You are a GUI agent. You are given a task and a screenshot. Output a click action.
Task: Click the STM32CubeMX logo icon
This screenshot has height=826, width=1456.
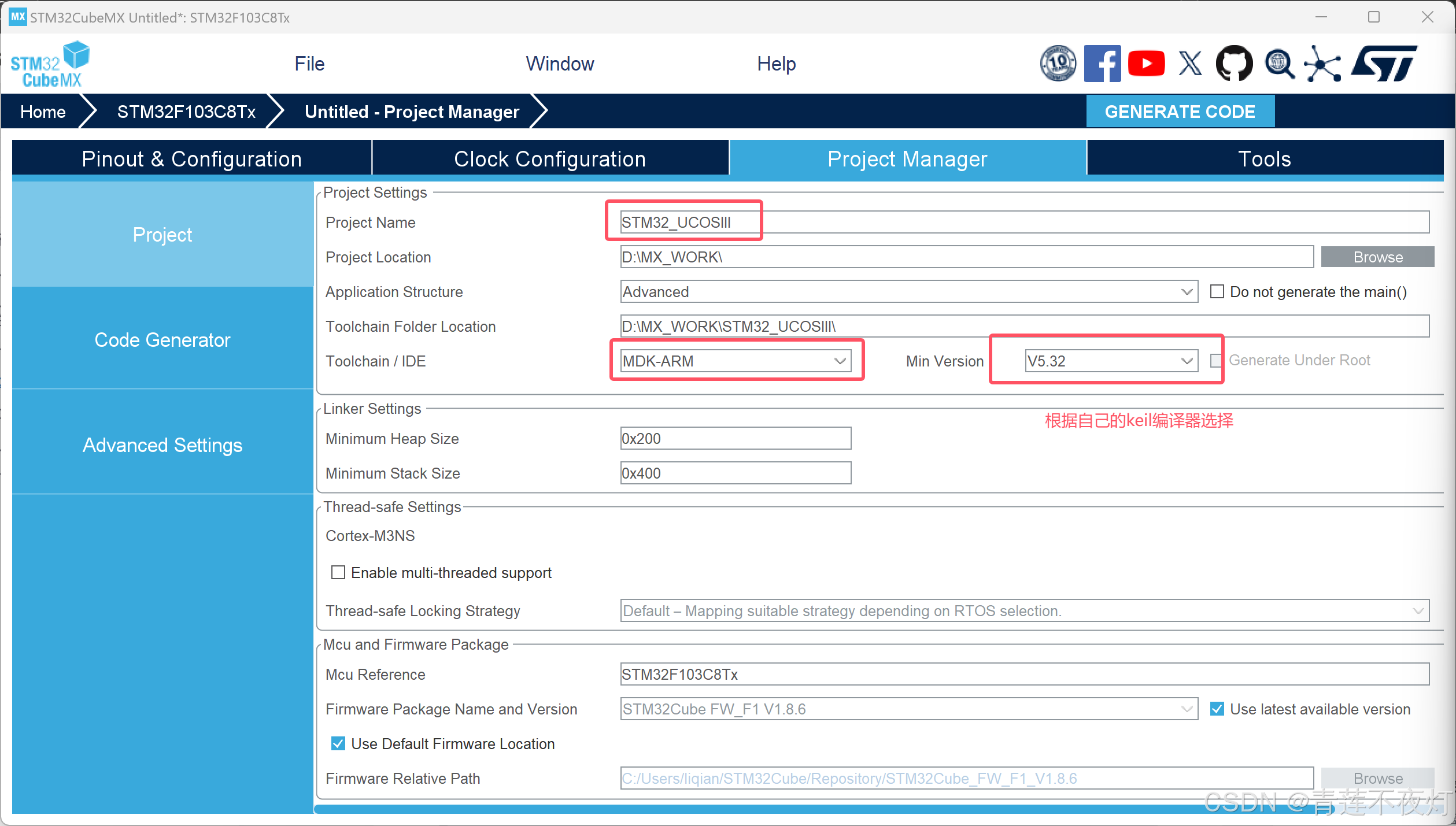pyautogui.click(x=50, y=64)
